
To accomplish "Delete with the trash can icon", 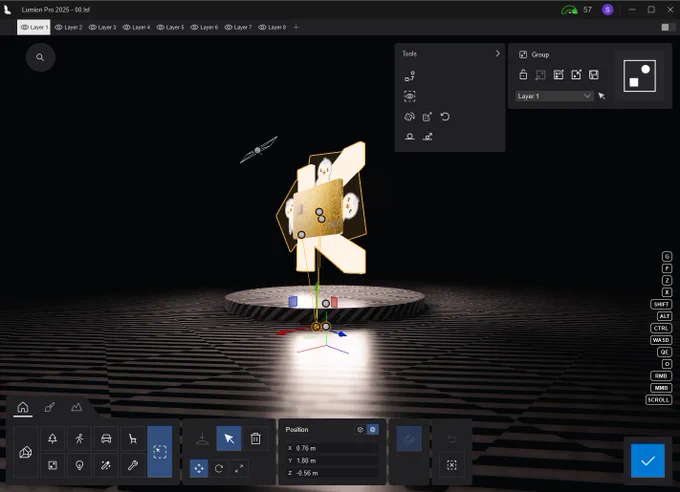I will click(256, 439).
